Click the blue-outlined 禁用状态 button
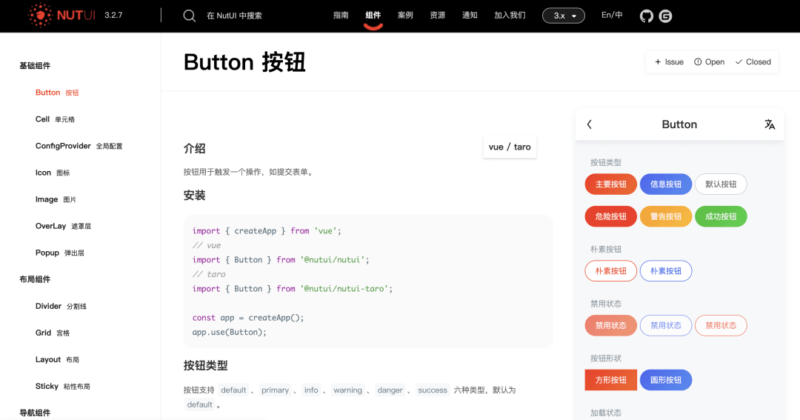 point(666,326)
